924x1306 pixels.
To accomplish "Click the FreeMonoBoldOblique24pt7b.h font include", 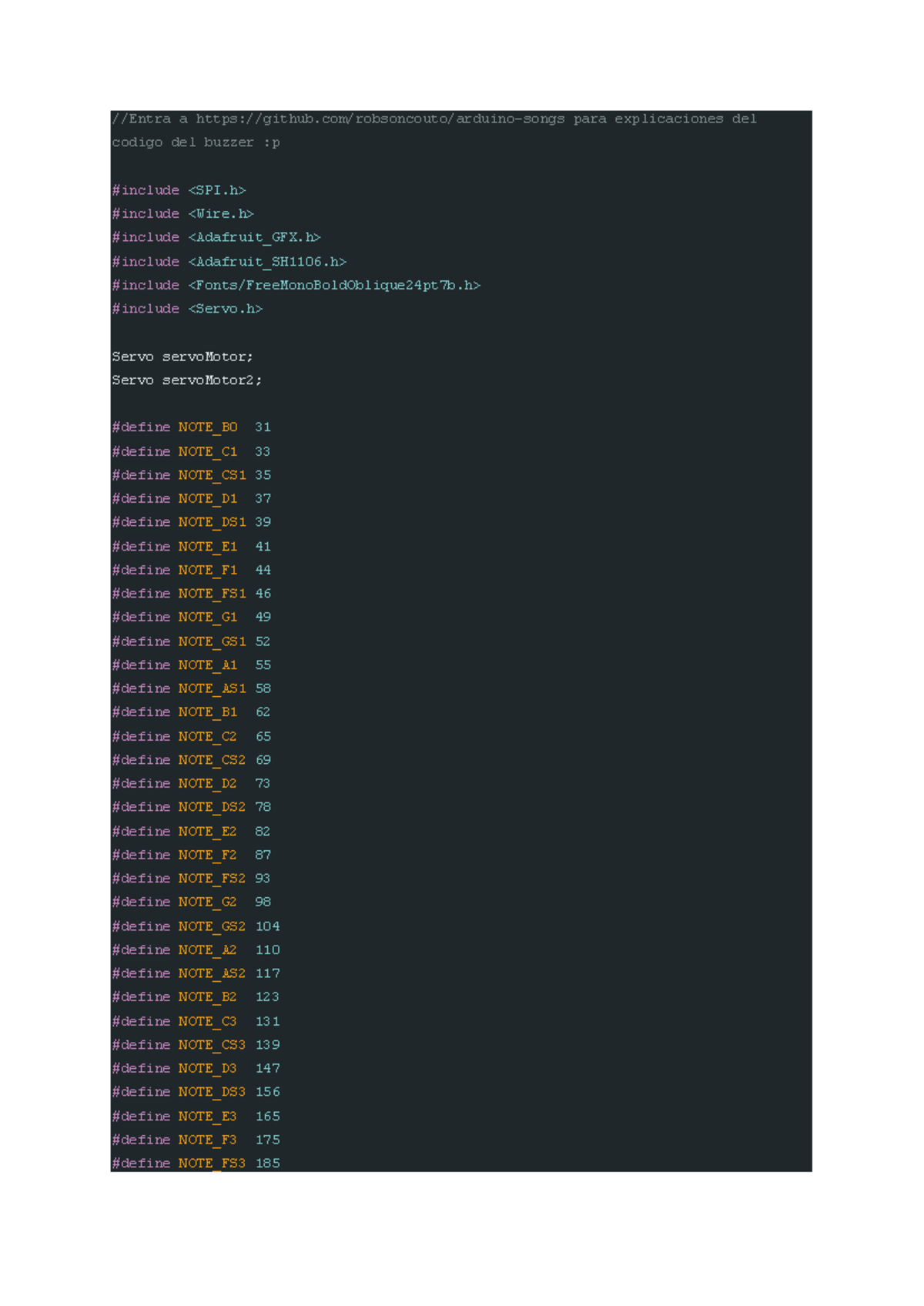I will (334, 285).
